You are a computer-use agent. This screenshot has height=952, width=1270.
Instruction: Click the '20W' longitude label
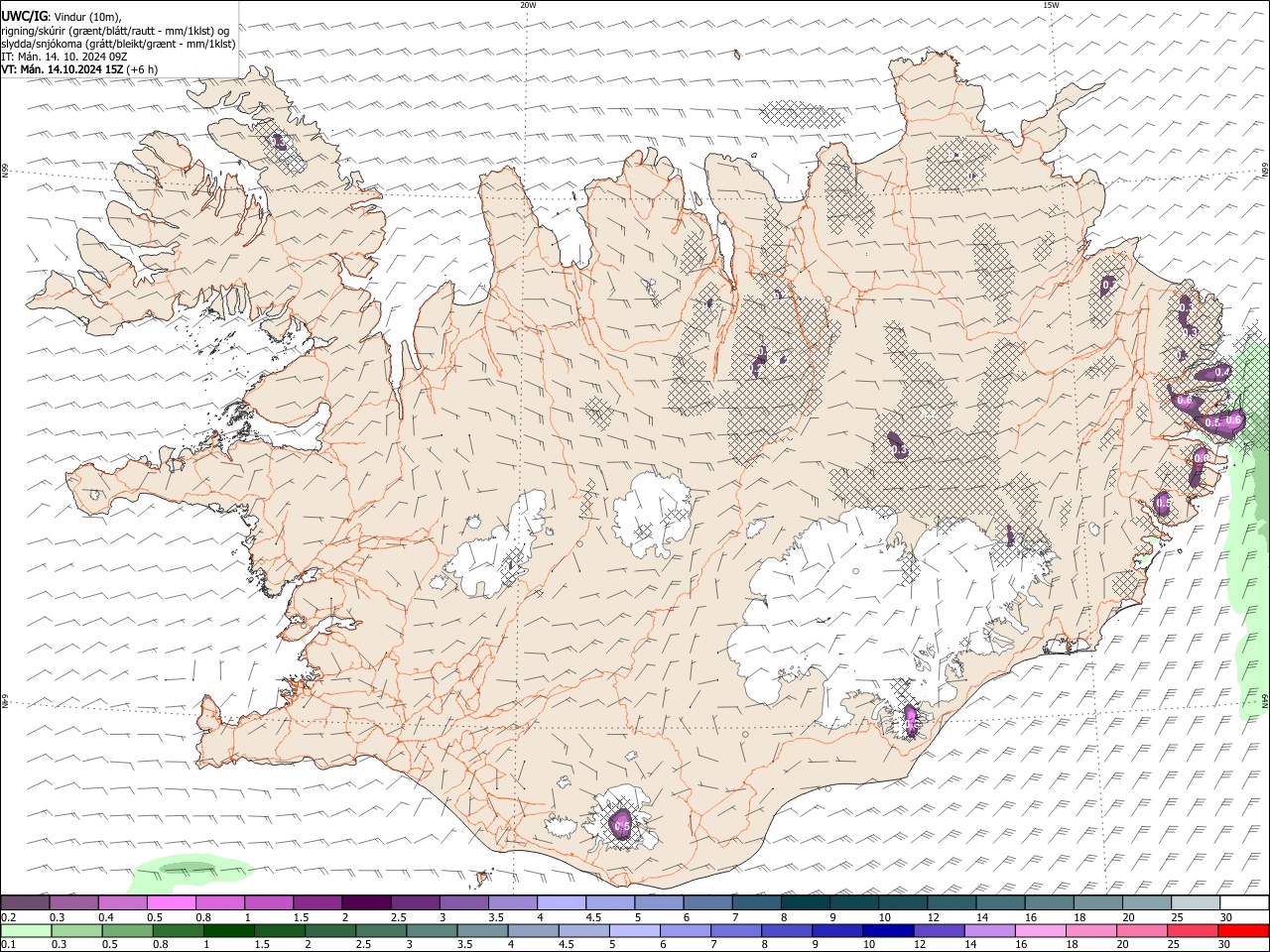(x=528, y=5)
